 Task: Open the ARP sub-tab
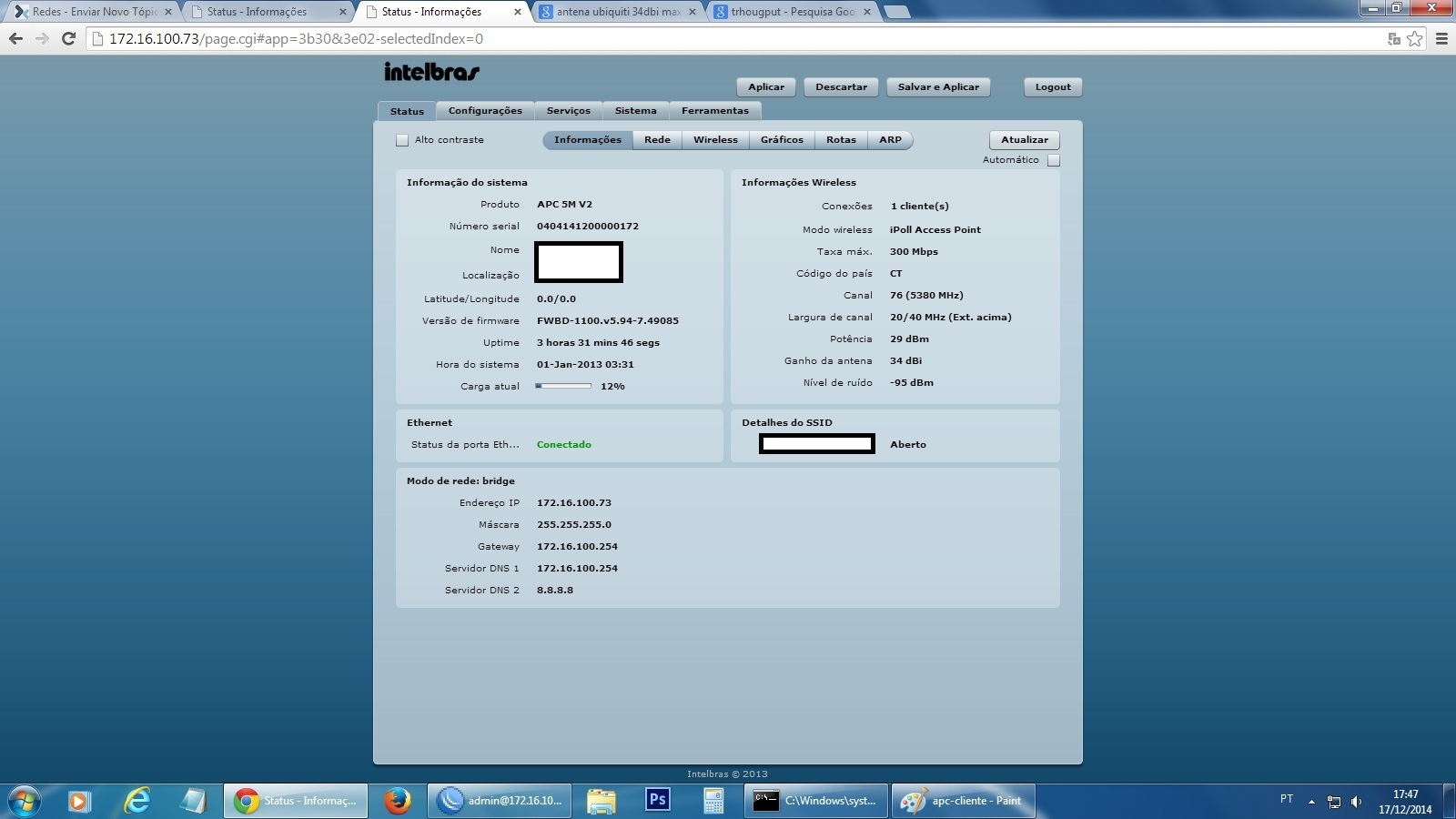click(890, 140)
